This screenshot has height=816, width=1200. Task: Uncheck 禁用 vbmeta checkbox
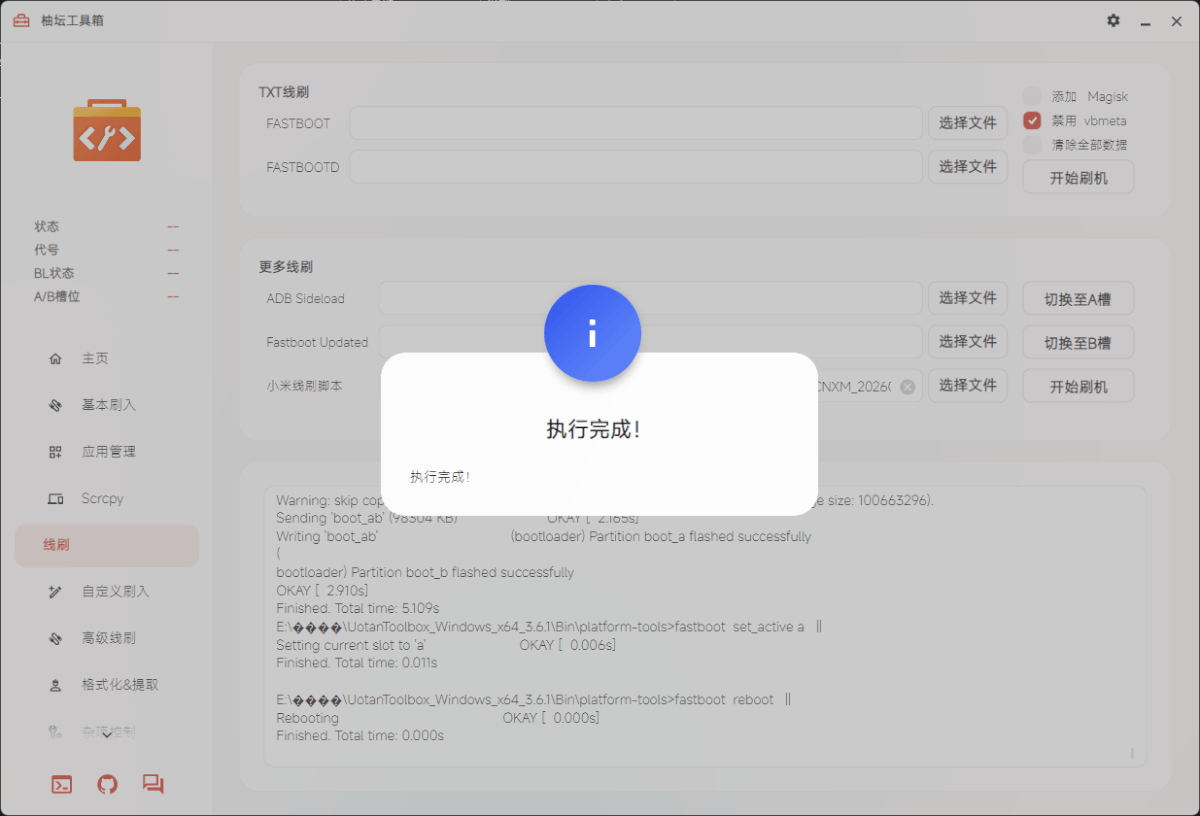pyautogui.click(x=1032, y=120)
